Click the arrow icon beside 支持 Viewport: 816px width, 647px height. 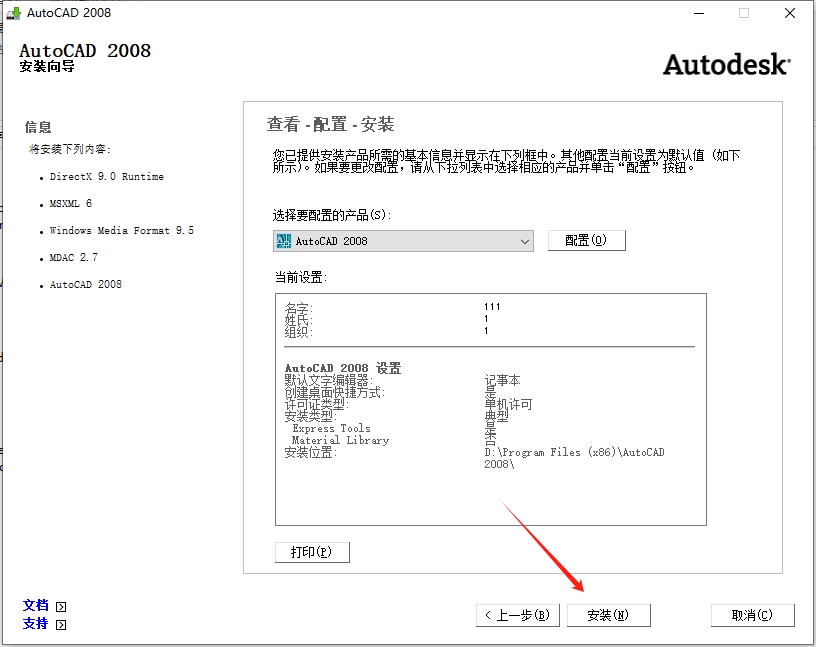59,624
